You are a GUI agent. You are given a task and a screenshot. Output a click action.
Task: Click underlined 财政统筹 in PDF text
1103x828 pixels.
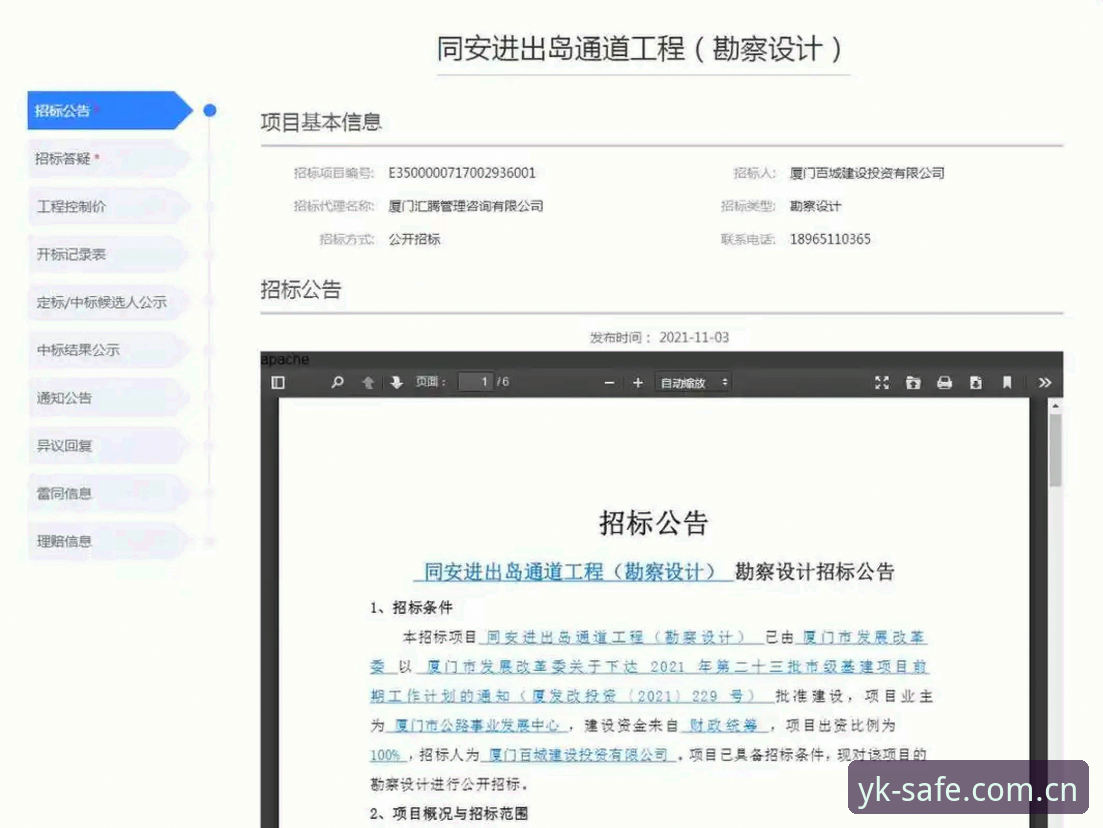tap(724, 725)
